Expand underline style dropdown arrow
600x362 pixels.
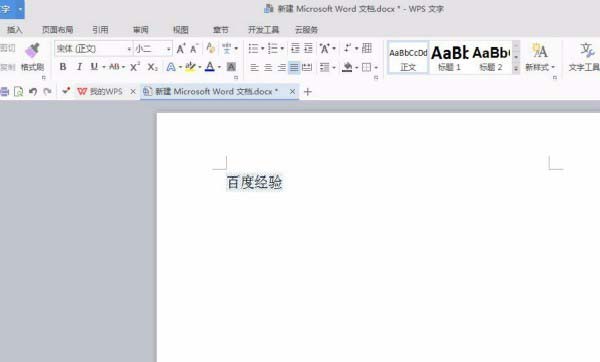(104, 67)
